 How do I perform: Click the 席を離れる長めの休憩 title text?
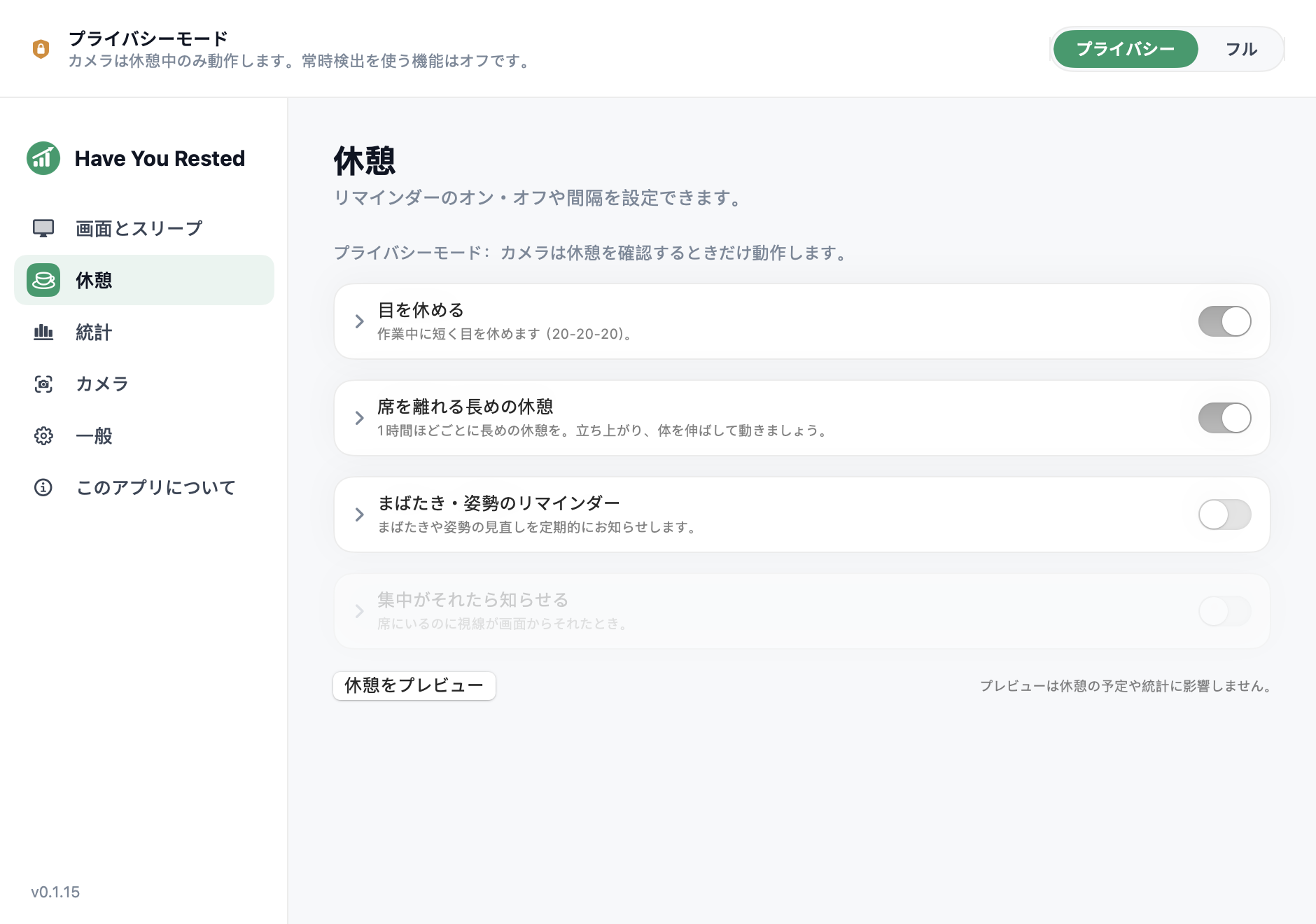(465, 406)
